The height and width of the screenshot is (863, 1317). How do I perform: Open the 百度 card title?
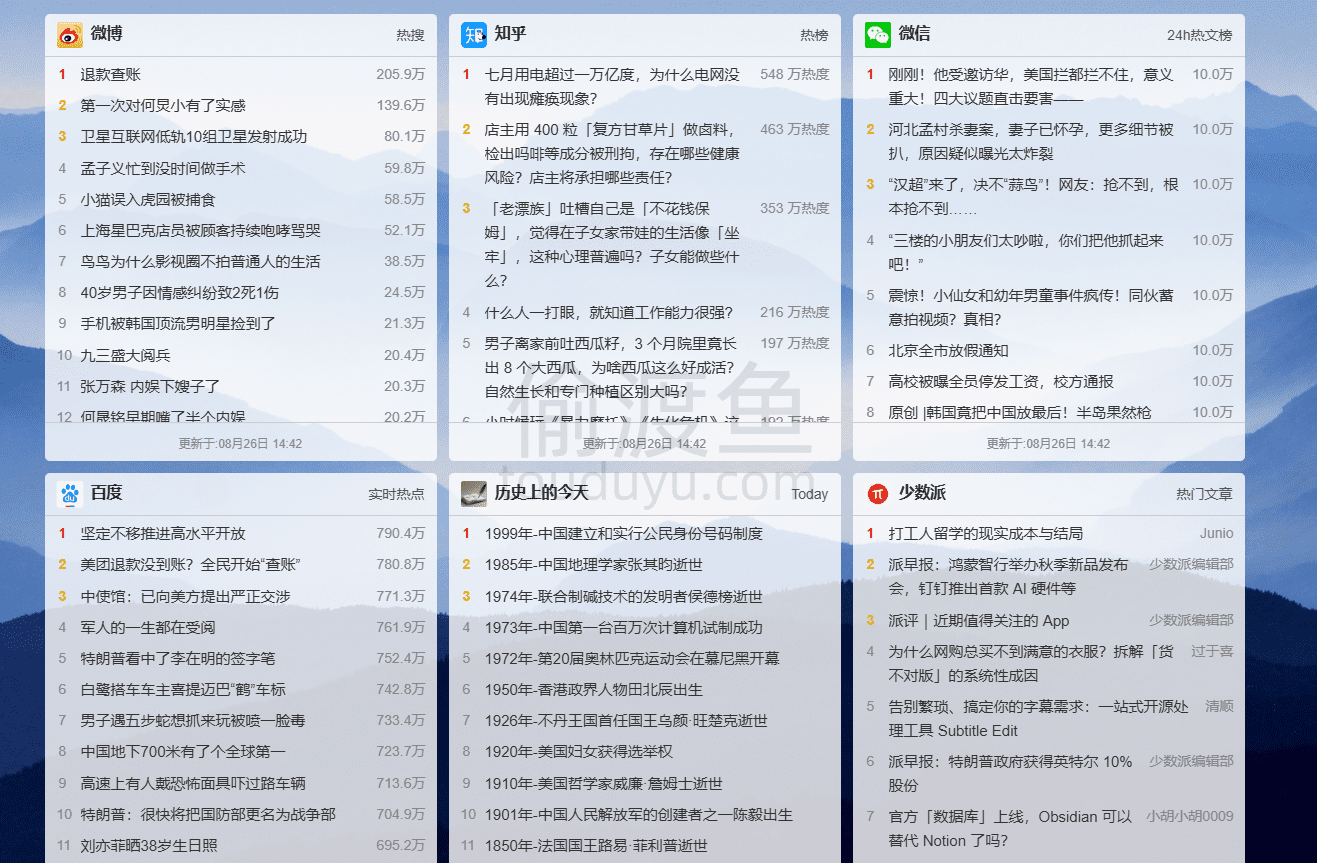coord(107,493)
